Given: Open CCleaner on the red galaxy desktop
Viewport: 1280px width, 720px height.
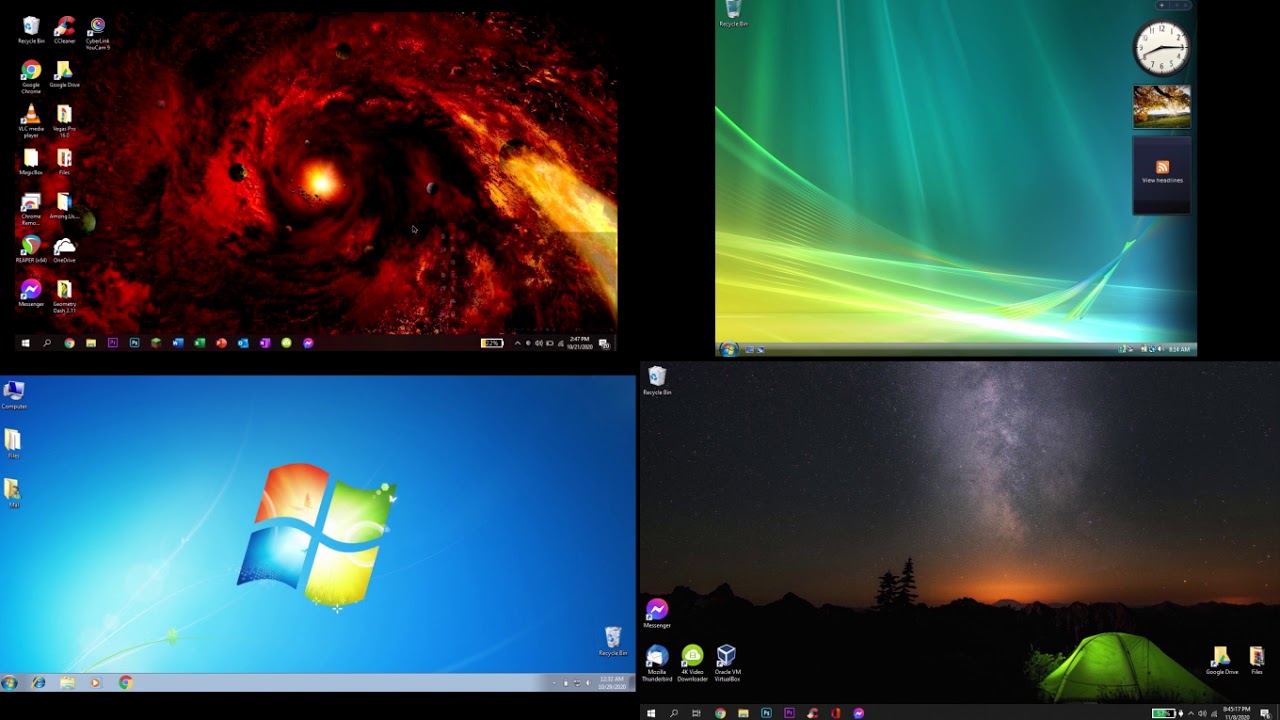Looking at the screenshot, I should [x=64, y=30].
